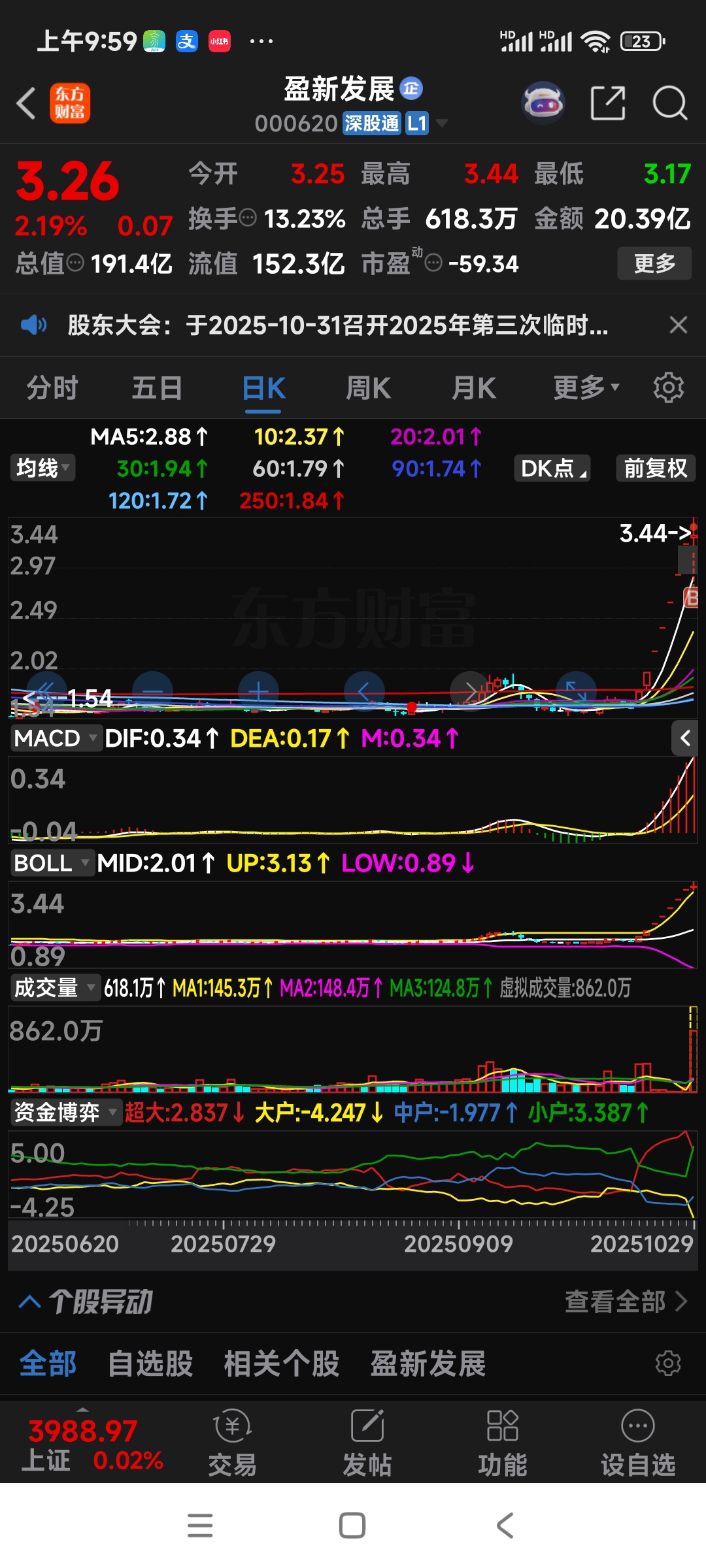Screen dimensions: 706x1568
Task: Tap the 更多 quote details button
Action: click(x=654, y=263)
